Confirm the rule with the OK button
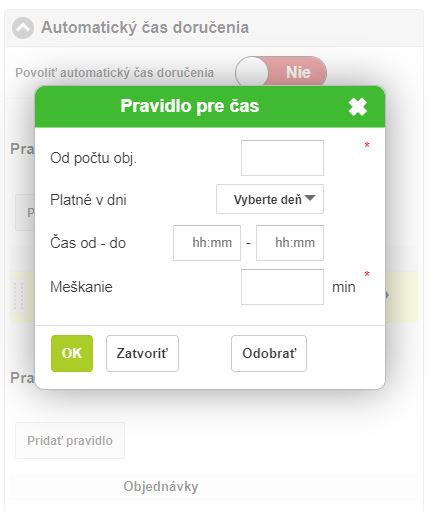 click(72, 353)
